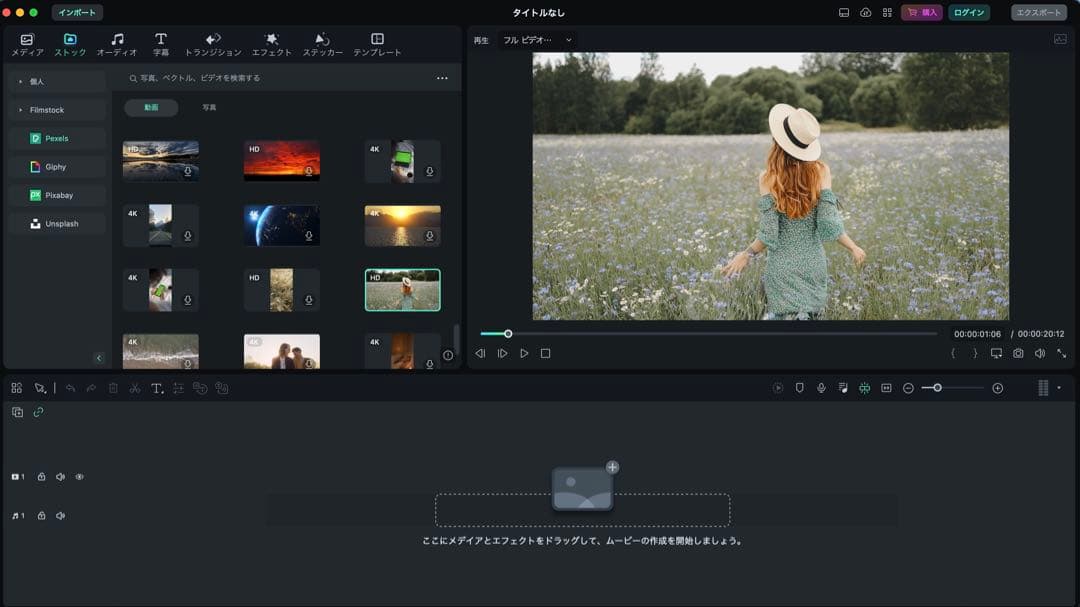Mute audio track 1
This screenshot has width=1080, height=607.
click(60, 516)
